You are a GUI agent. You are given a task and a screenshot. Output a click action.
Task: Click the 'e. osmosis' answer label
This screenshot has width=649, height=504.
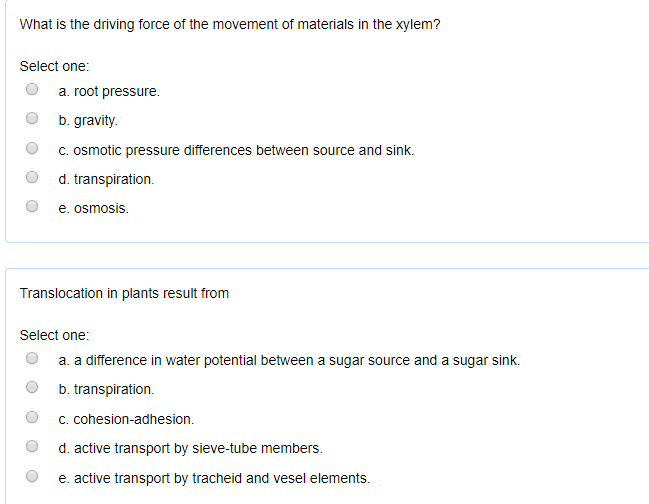click(x=94, y=209)
